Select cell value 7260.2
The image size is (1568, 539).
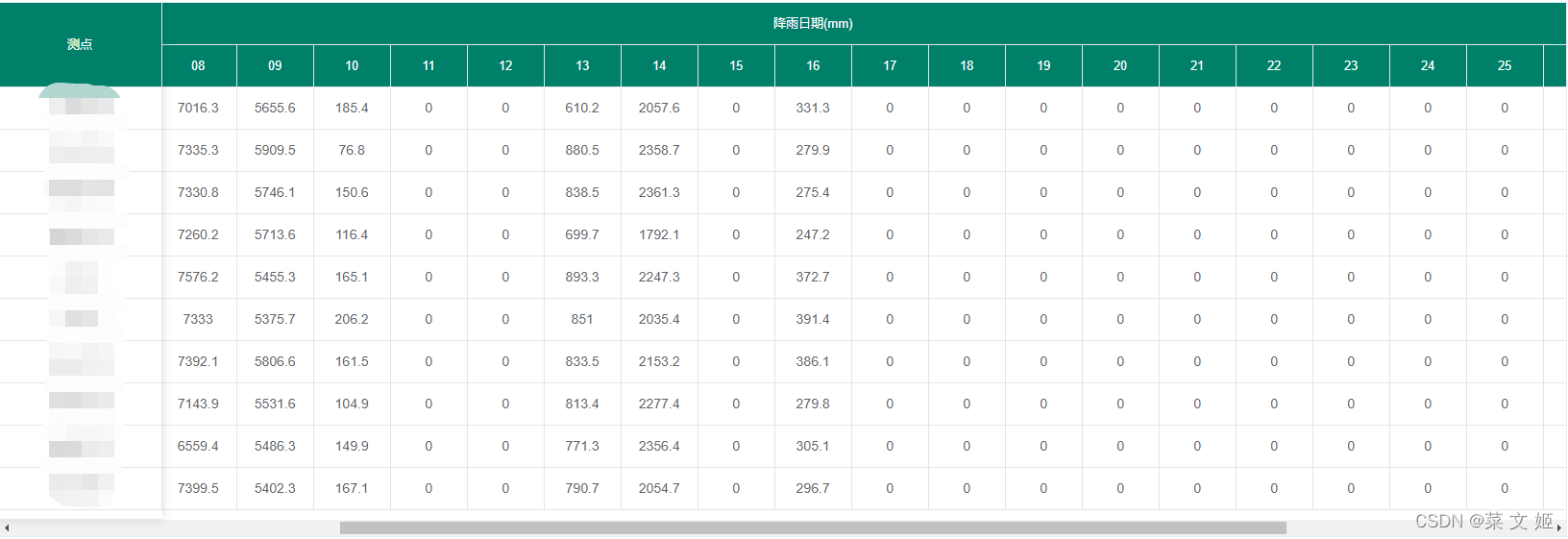coord(198,234)
